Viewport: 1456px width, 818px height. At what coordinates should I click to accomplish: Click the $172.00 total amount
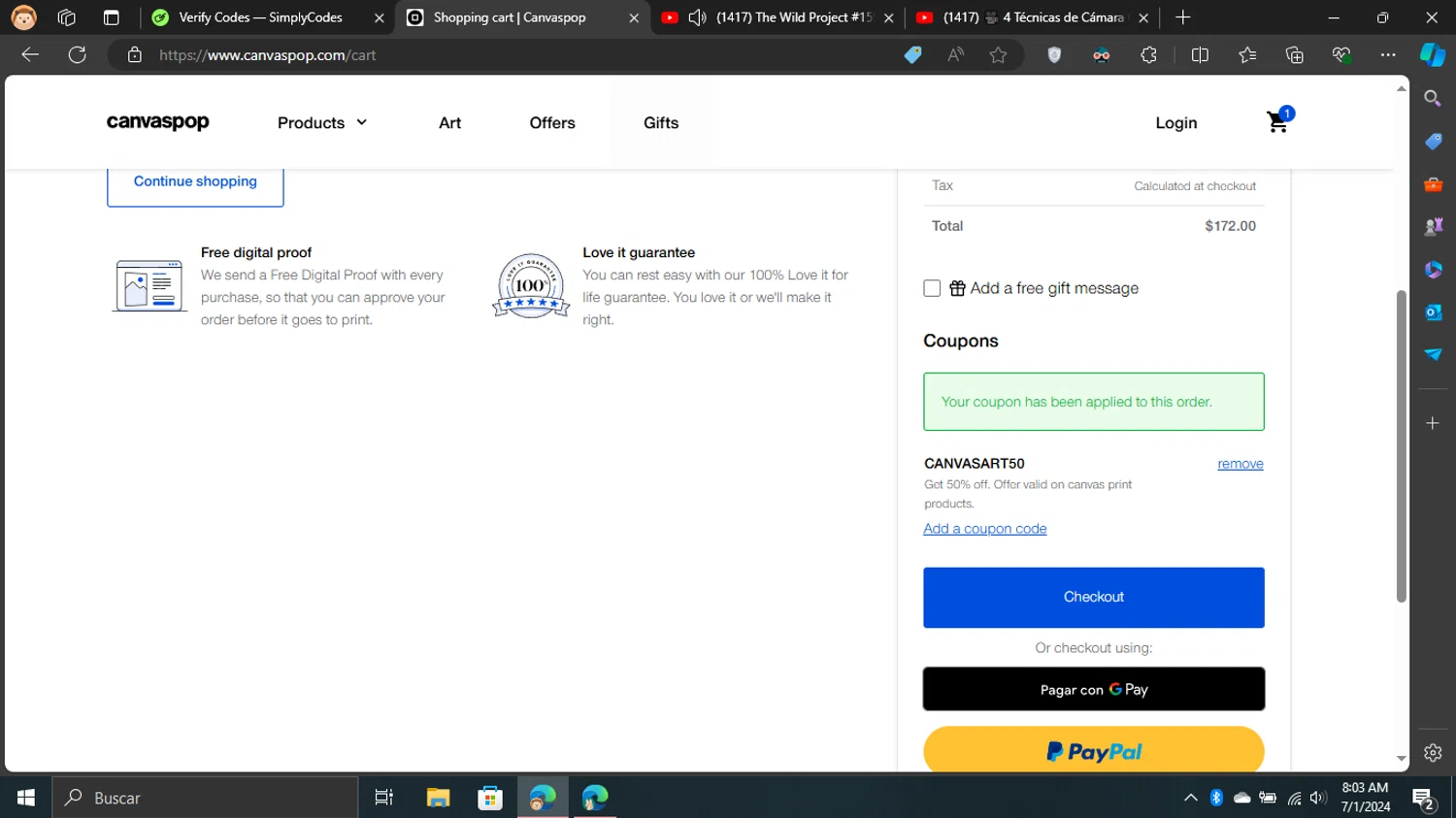click(x=1230, y=226)
